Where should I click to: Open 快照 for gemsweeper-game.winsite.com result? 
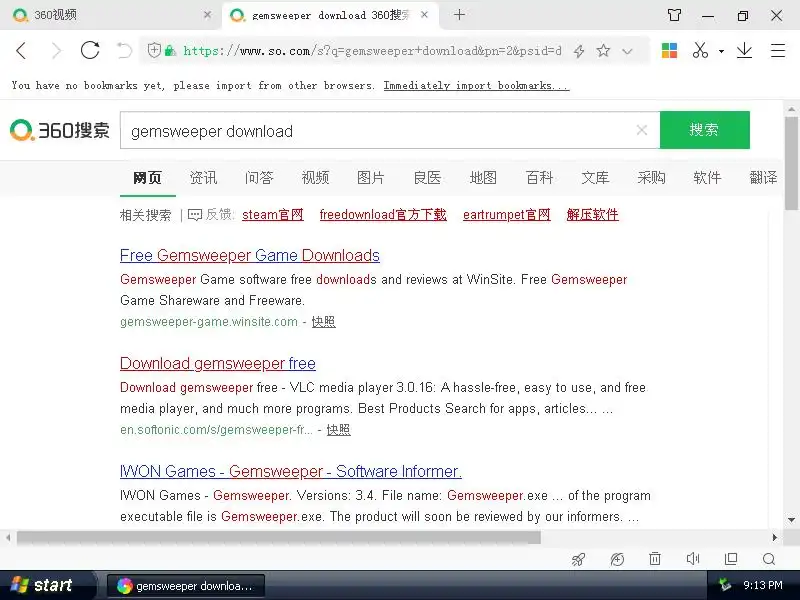(x=323, y=322)
